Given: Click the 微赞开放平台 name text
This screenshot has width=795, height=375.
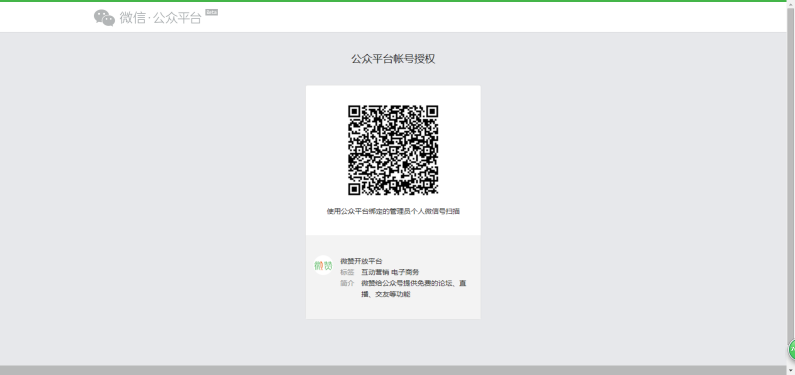Looking at the screenshot, I should tap(361, 261).
